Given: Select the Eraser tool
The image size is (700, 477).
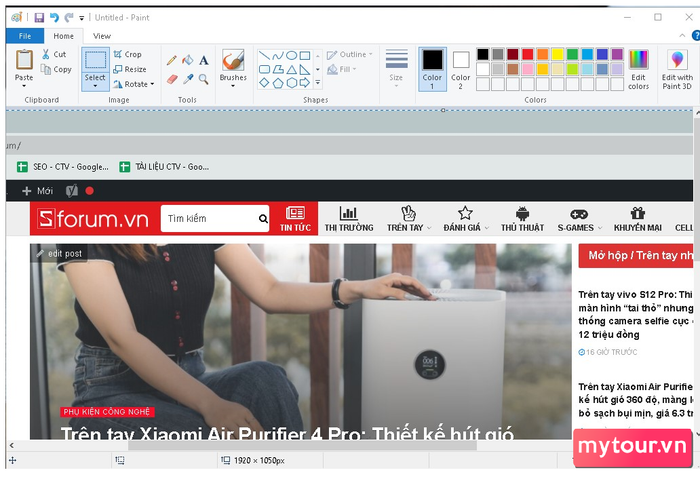Looking at the screenshot, I should pyautogui.click(x=172, y=80).
